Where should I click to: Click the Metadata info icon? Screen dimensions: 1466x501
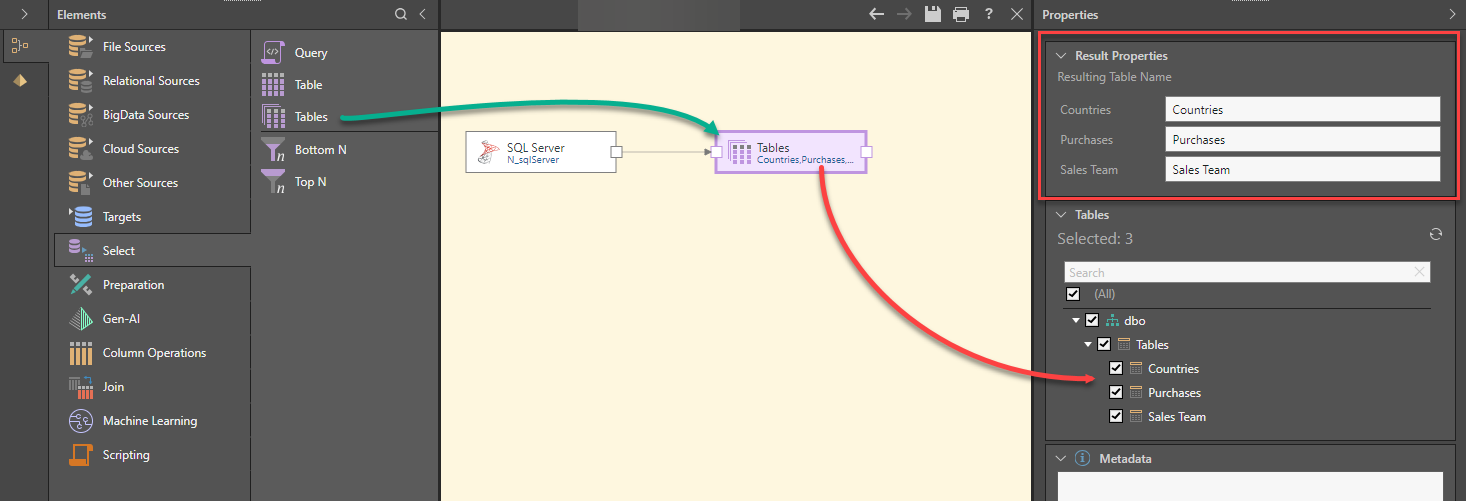pyautogui.click(x=1082, y=459)
